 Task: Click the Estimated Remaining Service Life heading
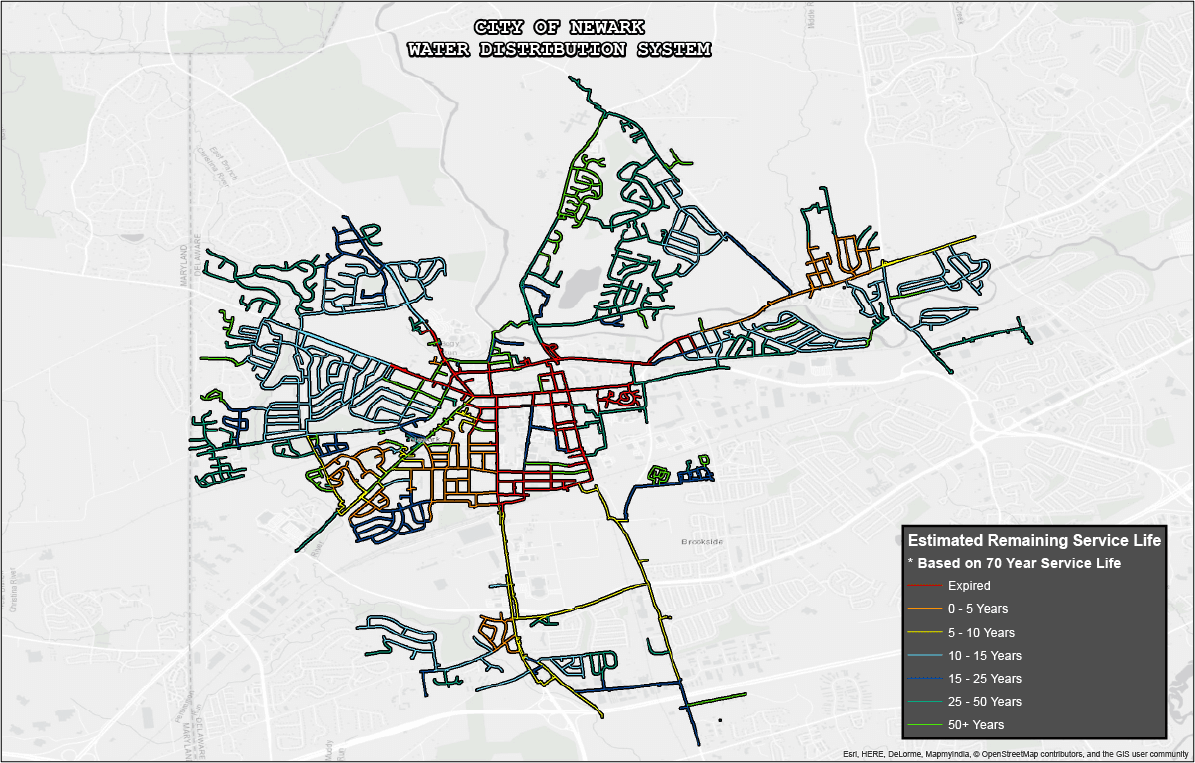1033,540
